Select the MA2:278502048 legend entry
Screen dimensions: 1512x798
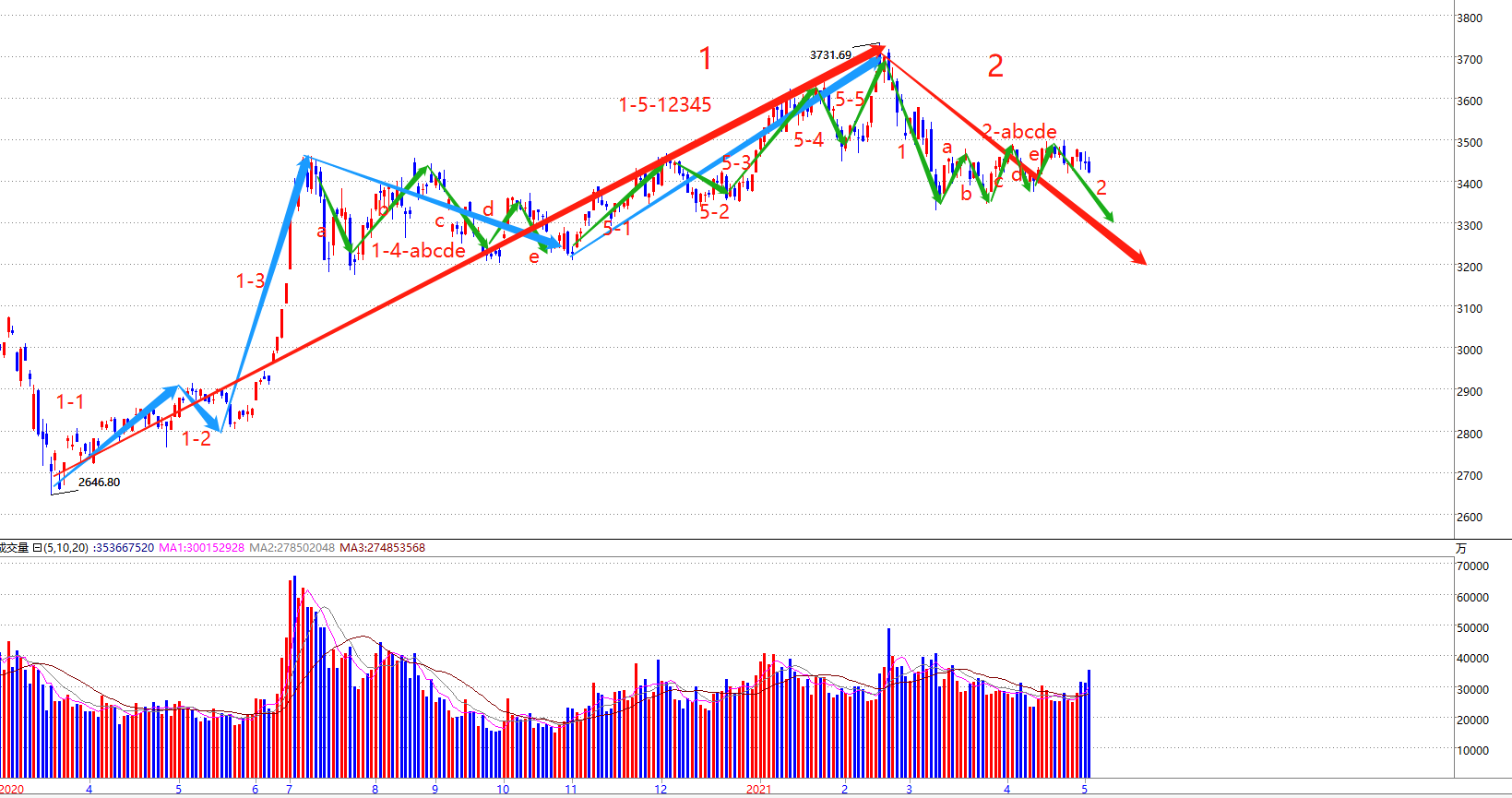coord(292,548)
